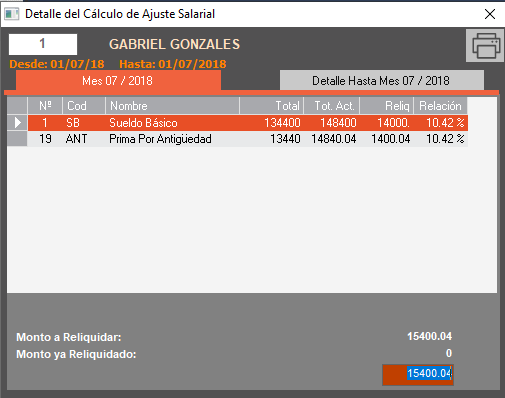Click the 134400 total cell

(x=271, y=123)
